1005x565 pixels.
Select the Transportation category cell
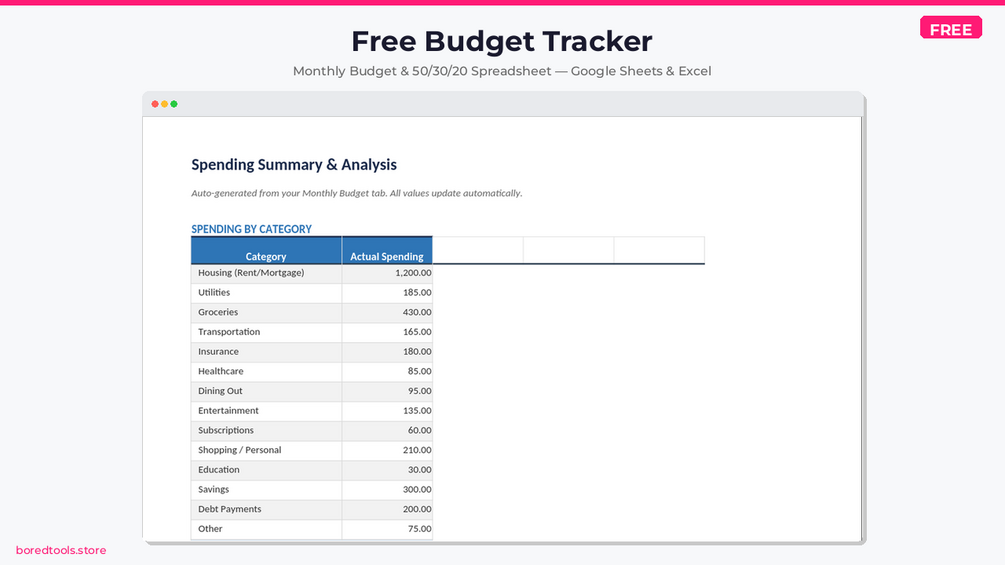coord(266,332)
